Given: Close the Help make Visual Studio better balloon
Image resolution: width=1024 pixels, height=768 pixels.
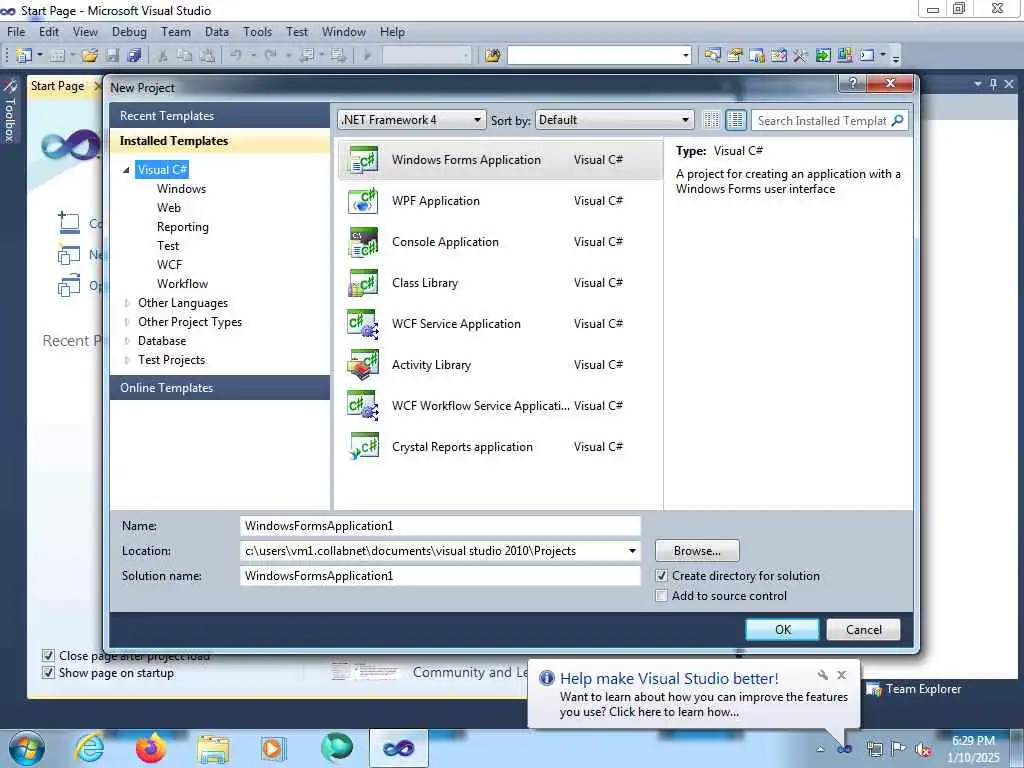Looking at the screenshot, I should pyautogui.click(x=842, y=675).
